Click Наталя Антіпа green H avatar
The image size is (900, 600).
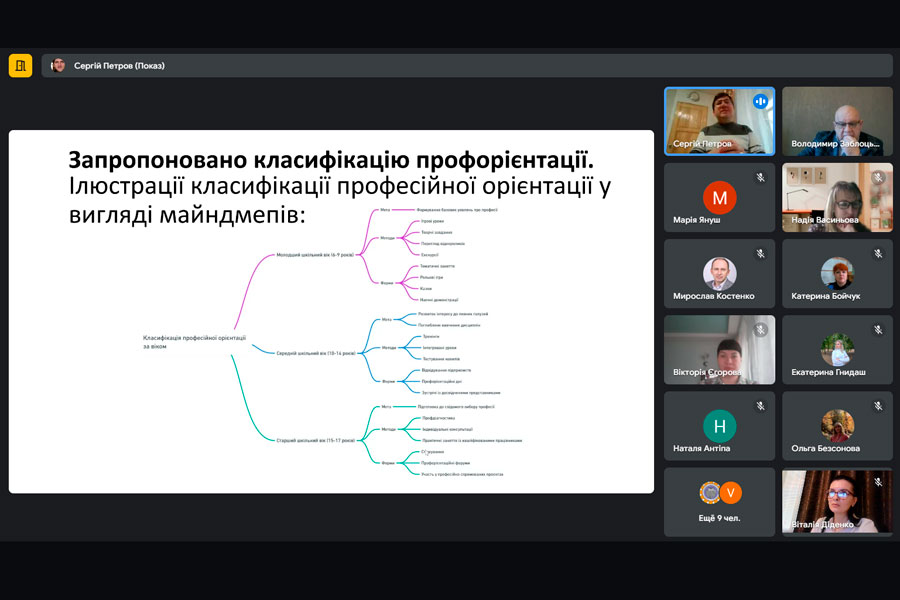point(719,426)
